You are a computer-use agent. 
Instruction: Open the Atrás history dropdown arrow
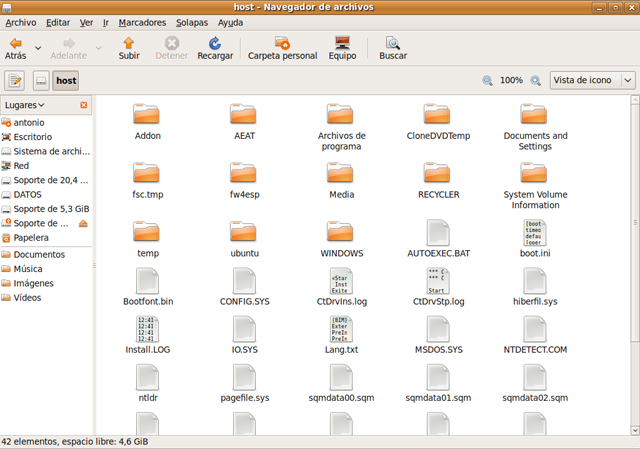coord(39,47)
